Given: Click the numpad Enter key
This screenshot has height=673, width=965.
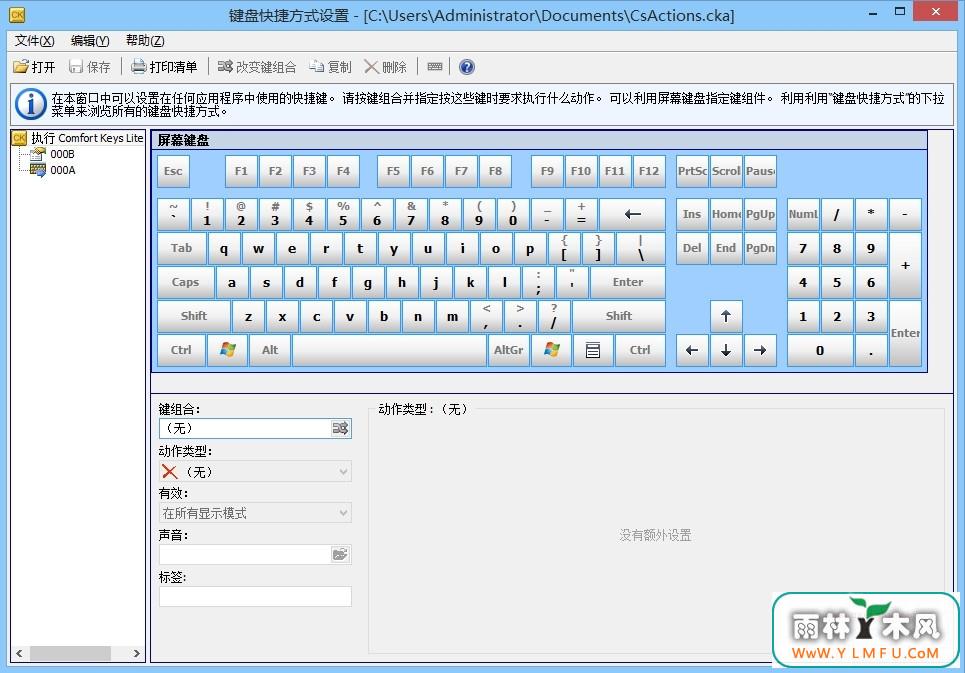Looking at the screenshot, I should pyautogui.click(x=905, y=333).
